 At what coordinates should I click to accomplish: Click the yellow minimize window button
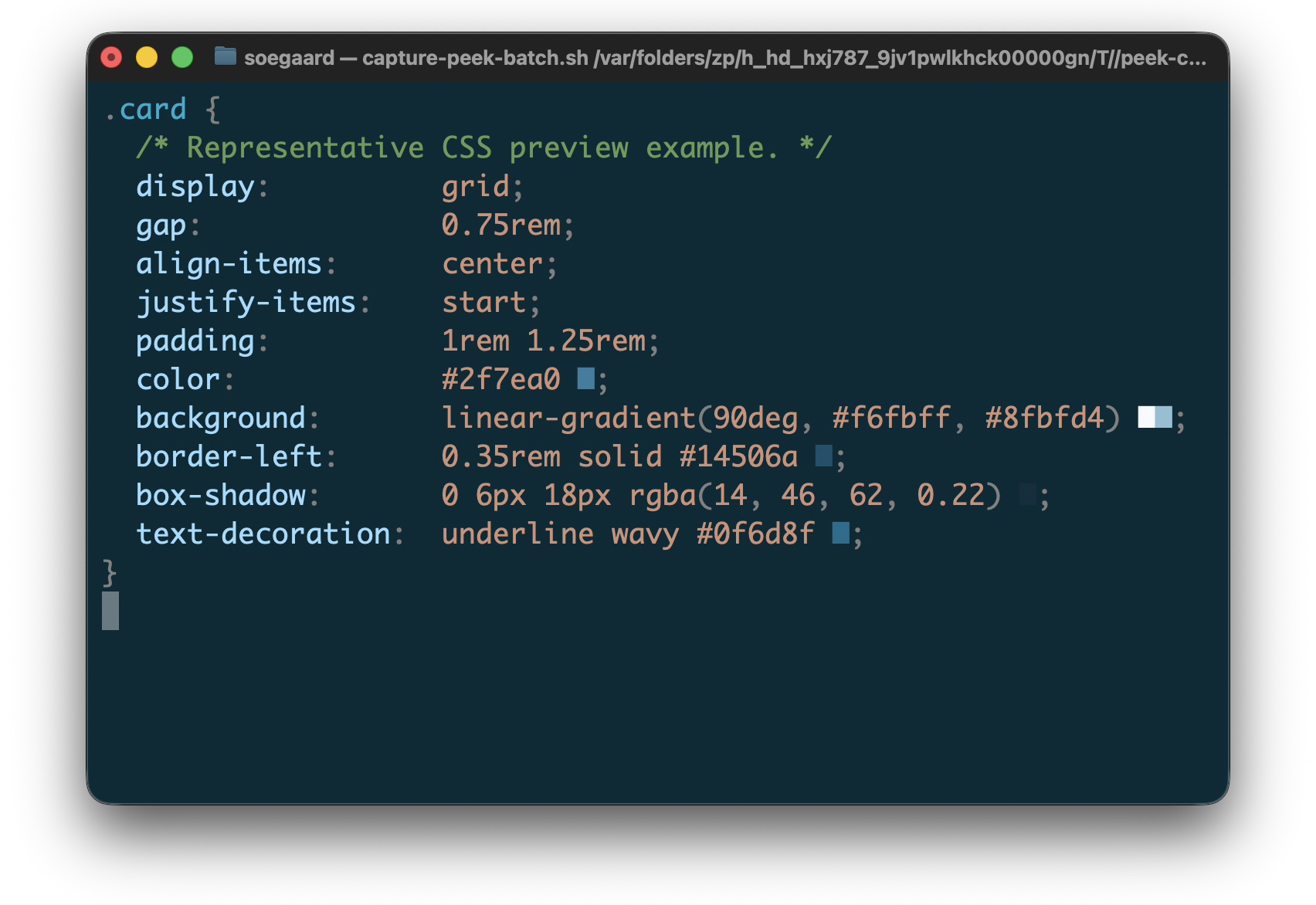tap(147, 57)
